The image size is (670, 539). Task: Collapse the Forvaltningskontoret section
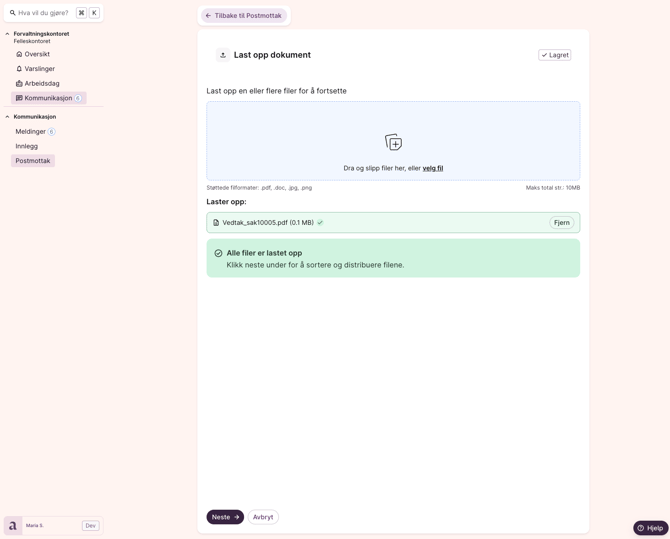(x=7, y=34)
